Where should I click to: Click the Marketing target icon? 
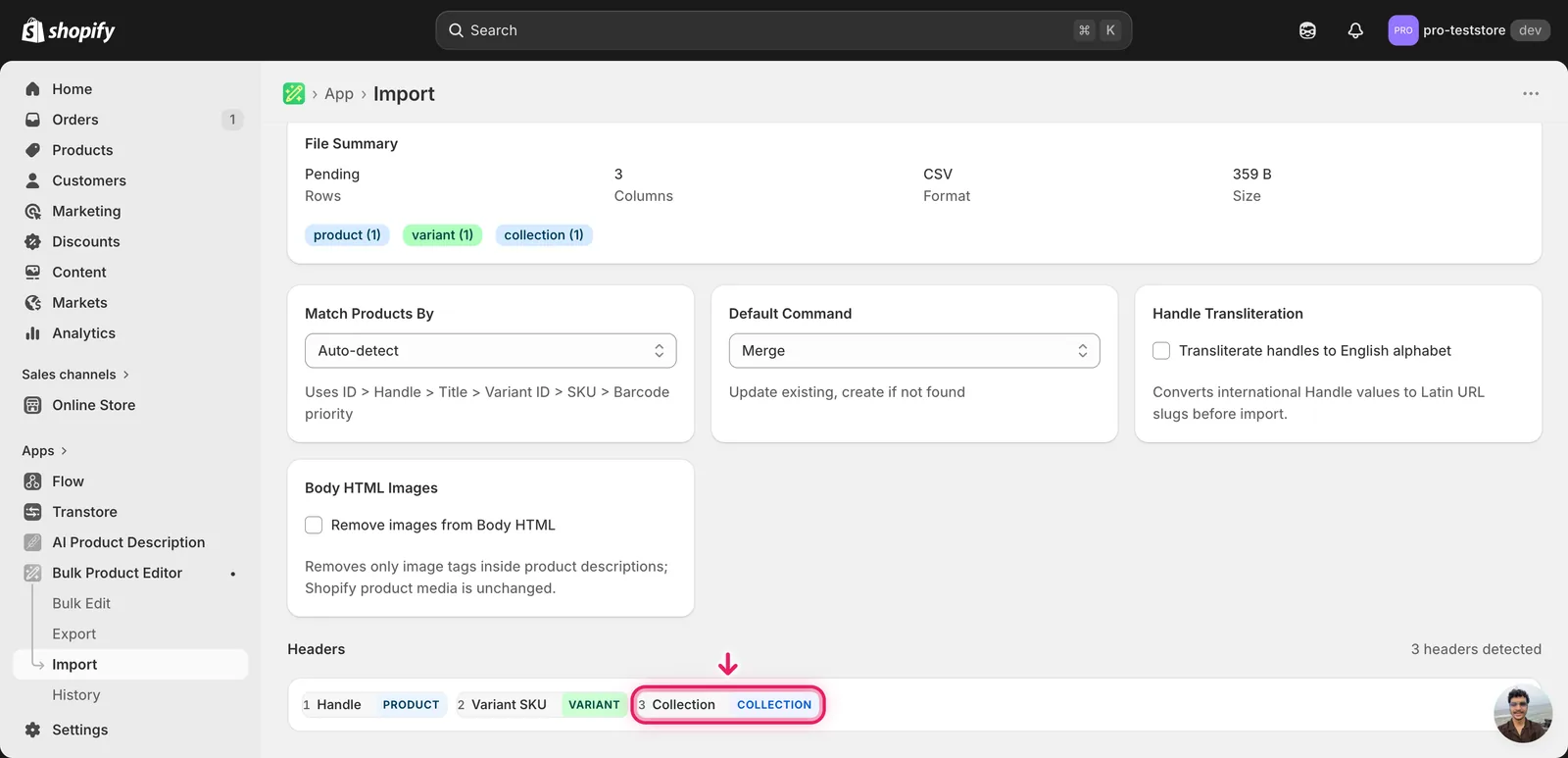(32, 211)
